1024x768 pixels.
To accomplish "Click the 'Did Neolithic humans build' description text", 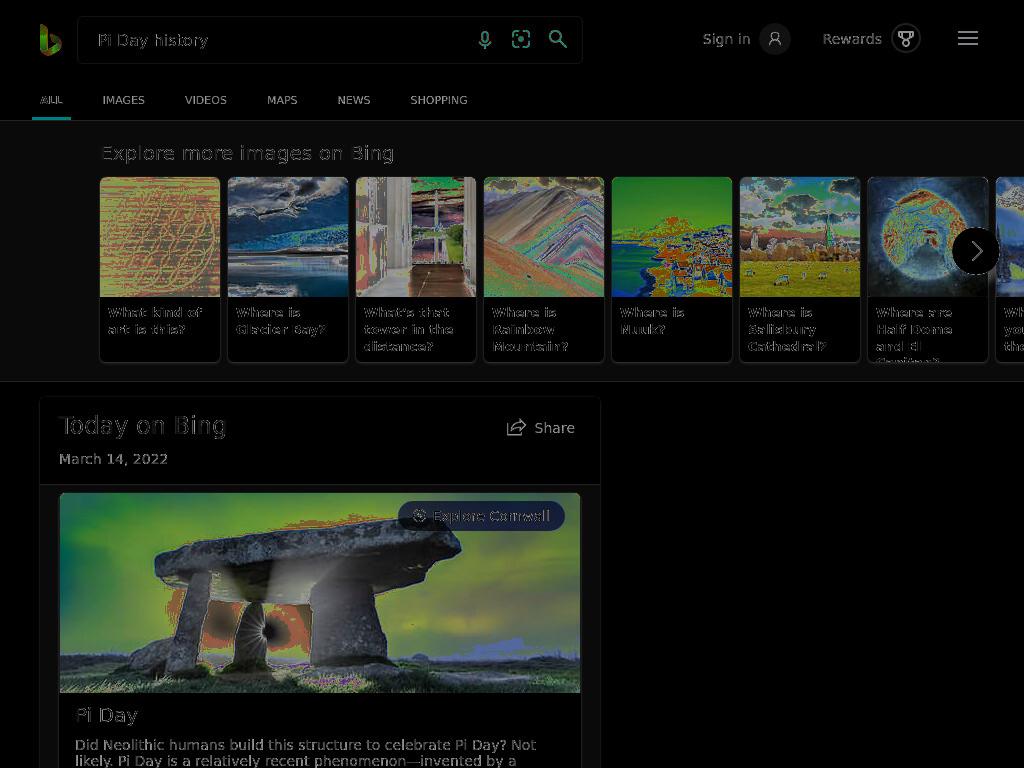I will coord(306,752).
